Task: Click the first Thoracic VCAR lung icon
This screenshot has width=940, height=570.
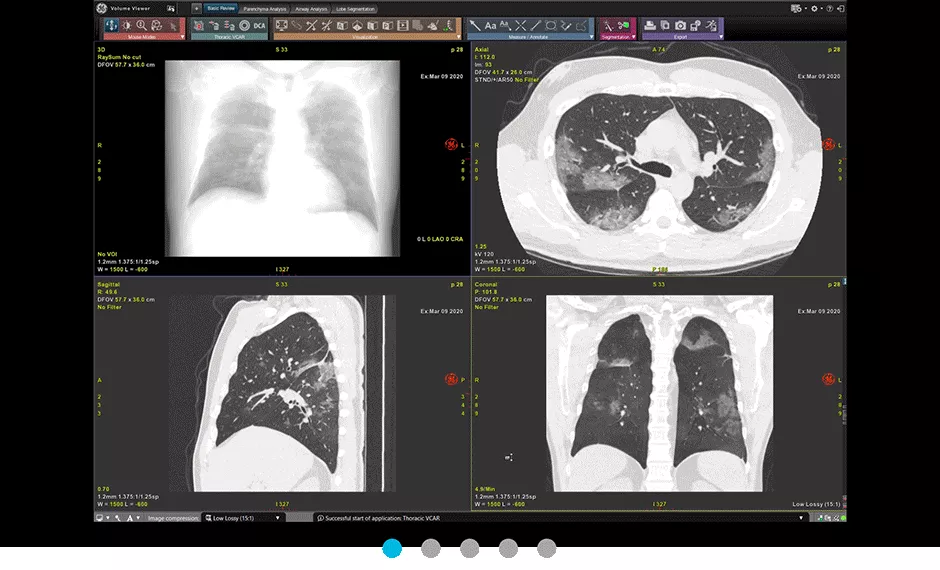Action: (x=199, y=25)
